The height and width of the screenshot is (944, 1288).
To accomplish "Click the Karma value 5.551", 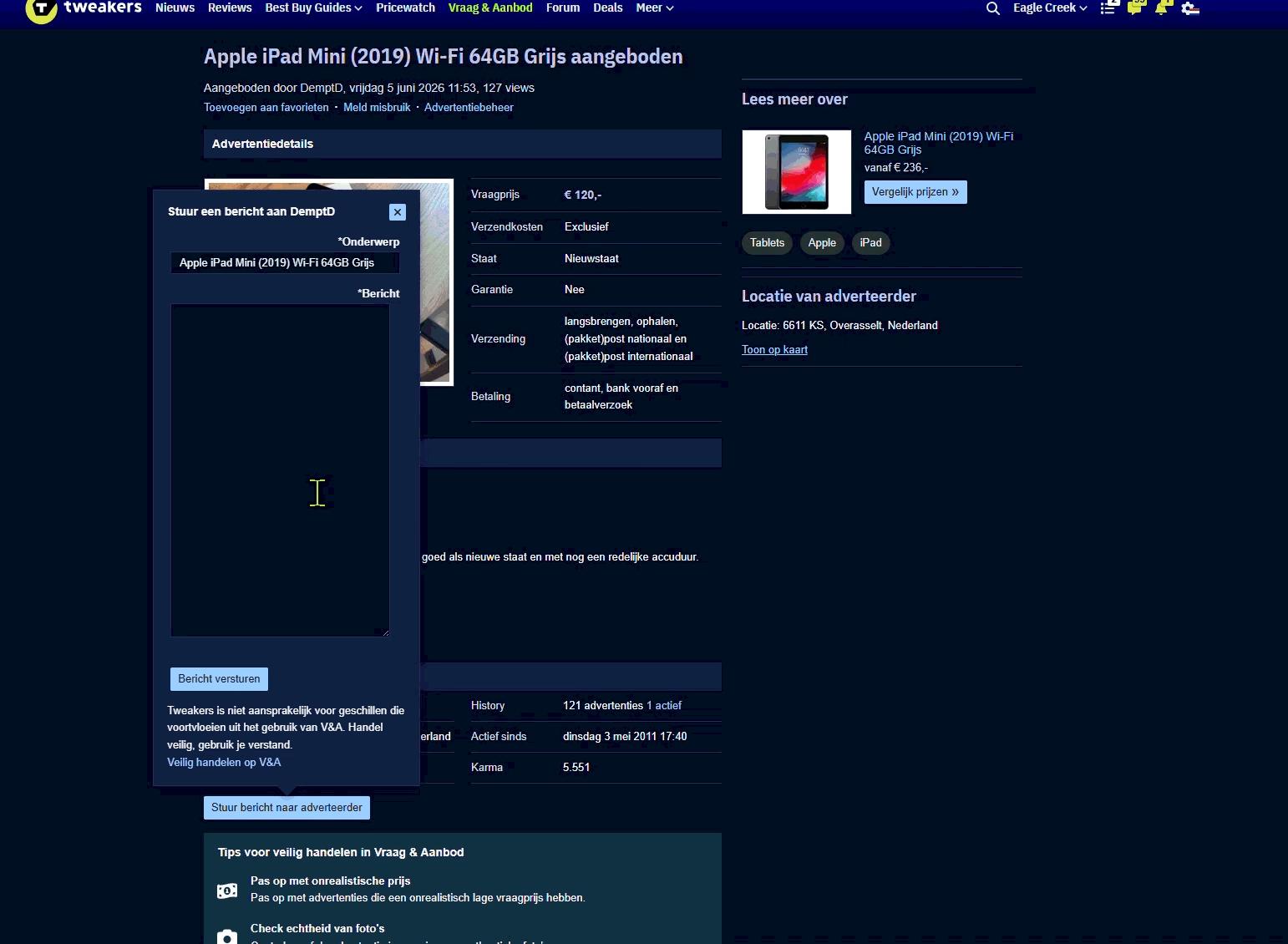I will pos(576,768).
